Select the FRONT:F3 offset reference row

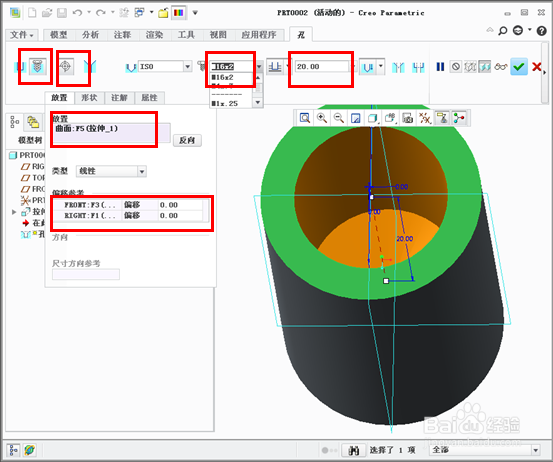(128, 205)
